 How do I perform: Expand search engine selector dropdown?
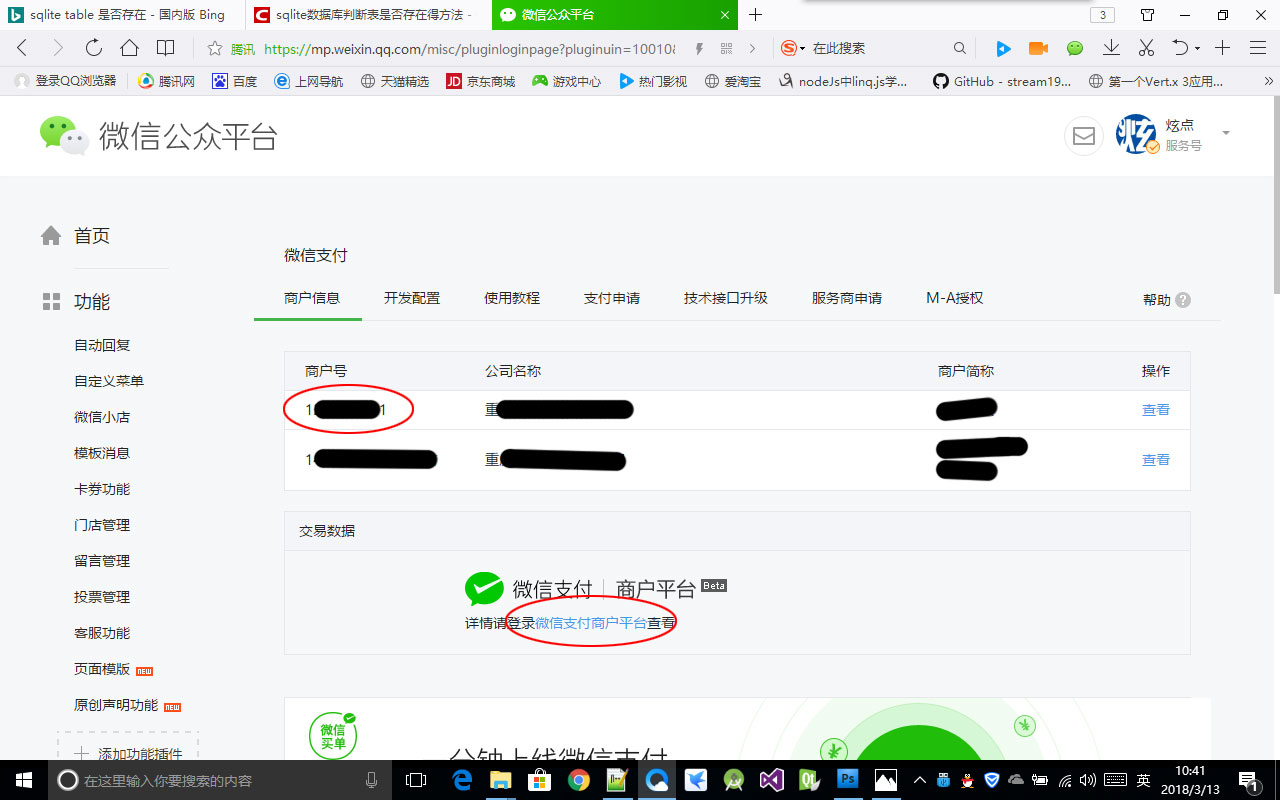point(802,49)
